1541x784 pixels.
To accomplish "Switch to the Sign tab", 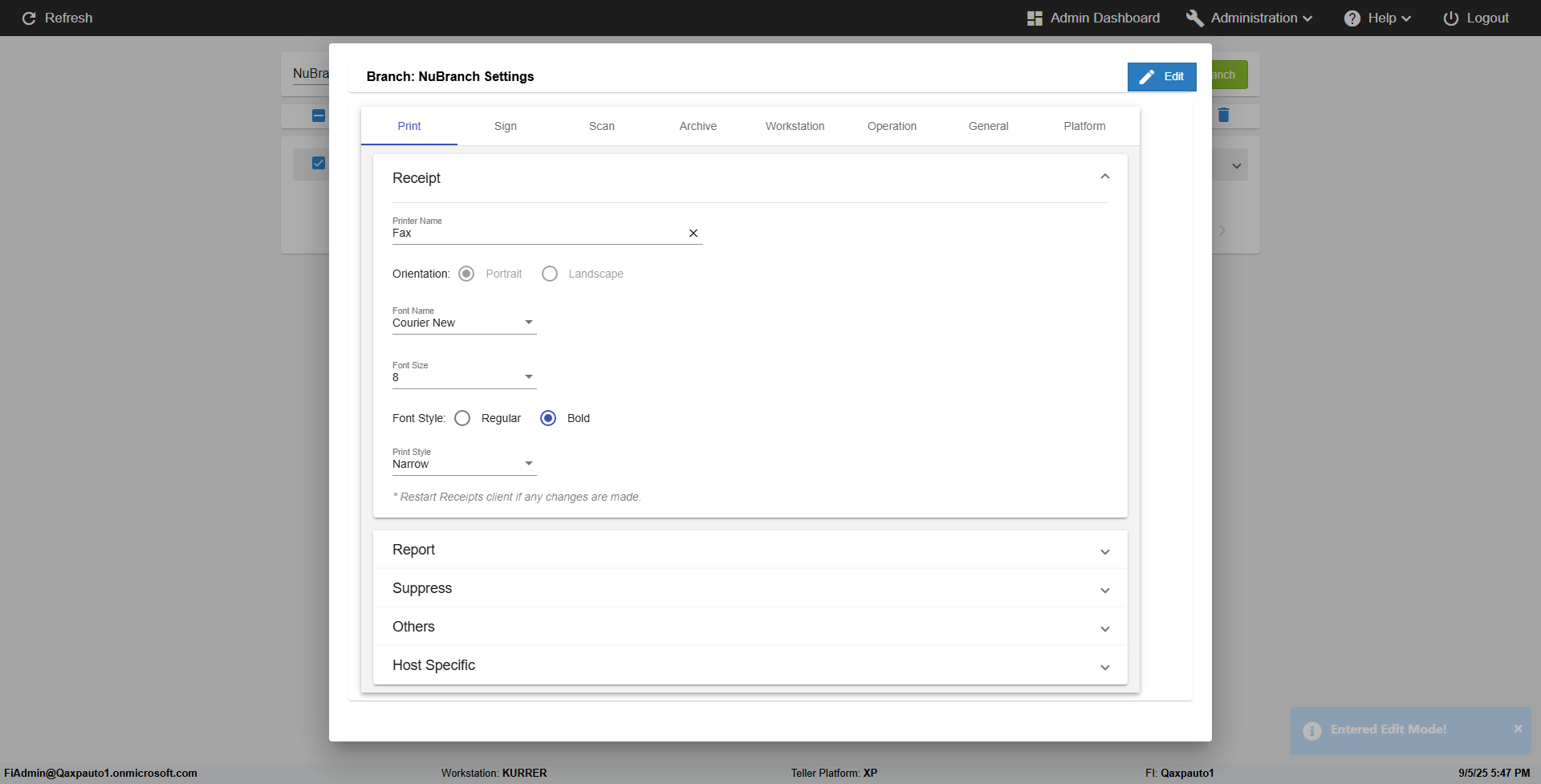I will (506, 126).
